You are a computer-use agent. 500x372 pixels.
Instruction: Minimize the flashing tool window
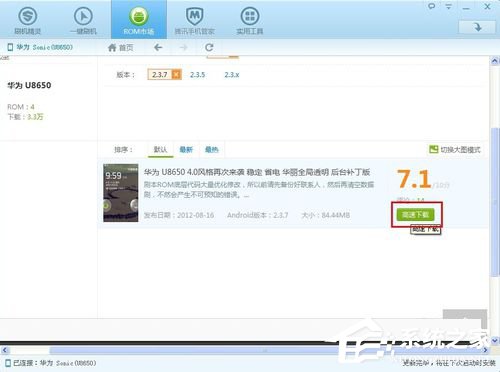coord(466,7)
